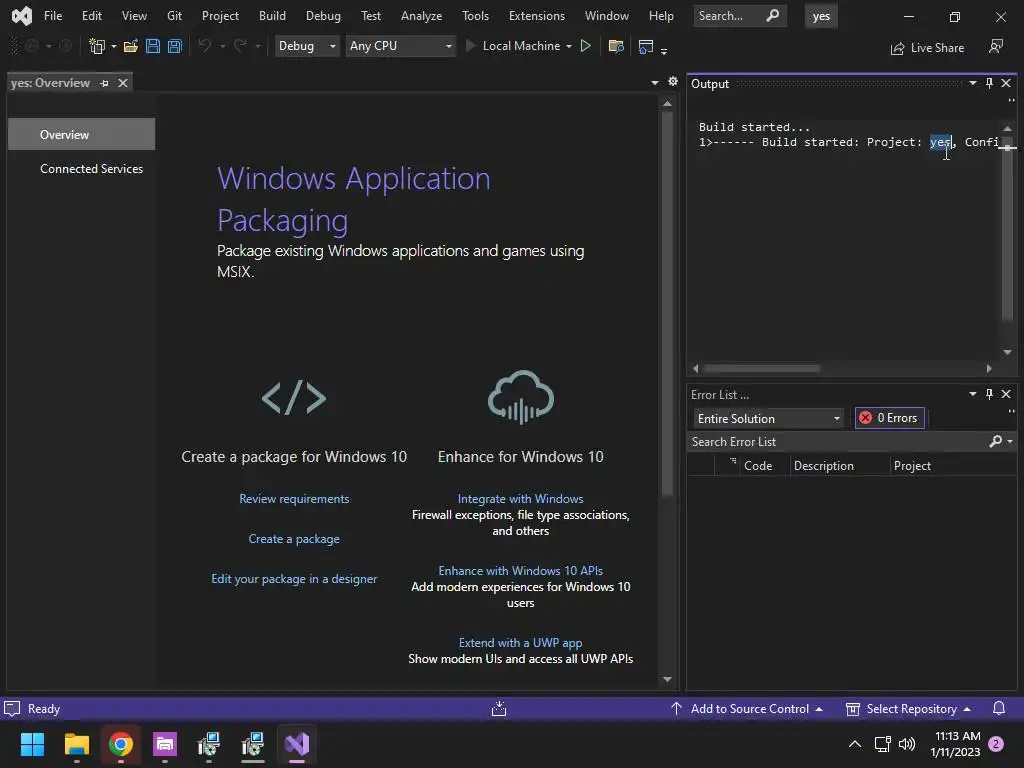The width and height of the screenshot is (1024, 768).
Task: Select the Overview side tab
Action: [x=82, y=135]
